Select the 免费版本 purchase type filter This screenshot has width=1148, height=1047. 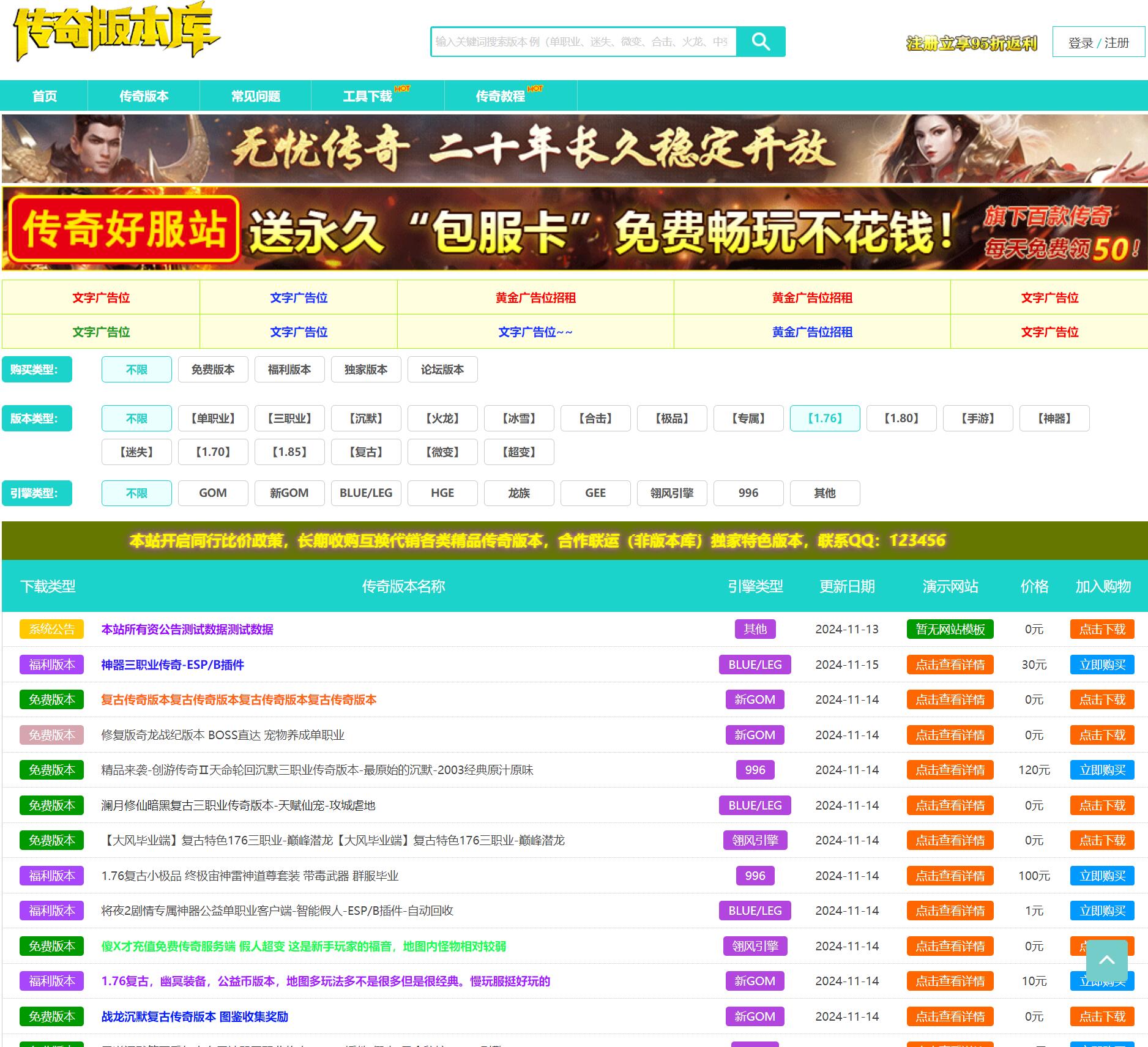pyautogui.click(x=212, y=370)
